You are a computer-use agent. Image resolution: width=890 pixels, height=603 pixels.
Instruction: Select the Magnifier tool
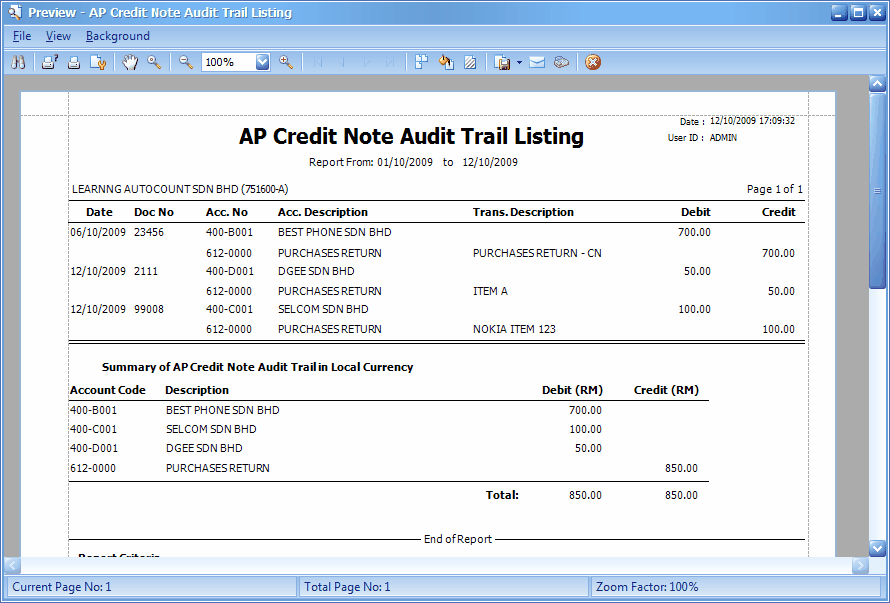click(154, 62)
